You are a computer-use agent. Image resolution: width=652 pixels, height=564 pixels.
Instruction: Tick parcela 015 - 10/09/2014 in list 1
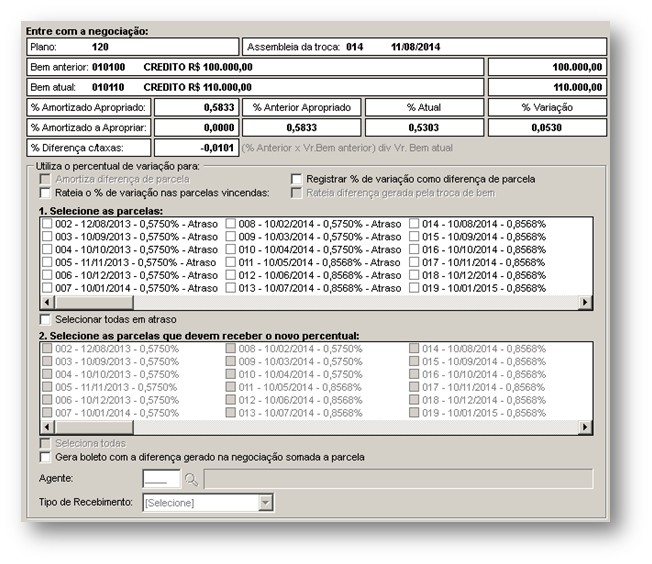(414, 237)
